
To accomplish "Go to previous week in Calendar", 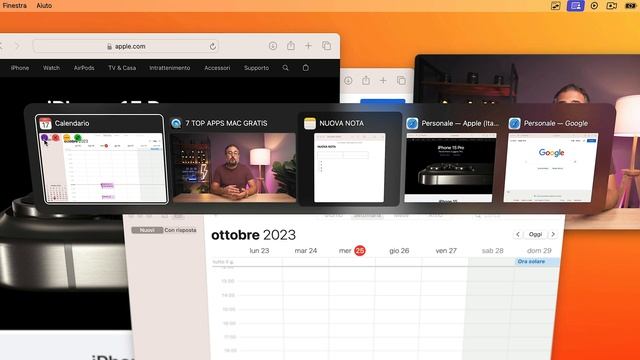I will [518, 234].
